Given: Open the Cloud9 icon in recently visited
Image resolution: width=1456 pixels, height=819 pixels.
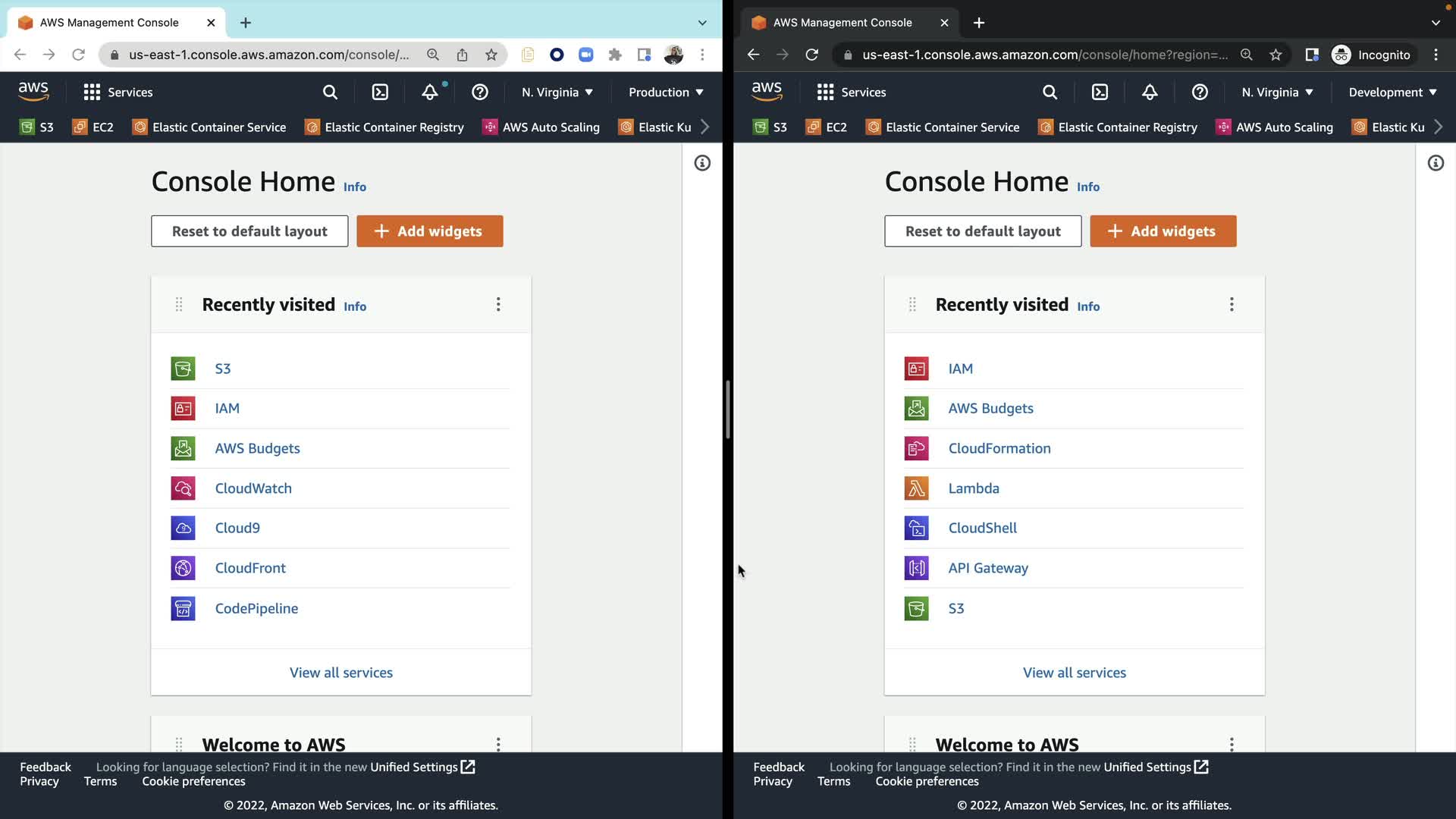Looking at the screenshot, I should click(183, 528).
